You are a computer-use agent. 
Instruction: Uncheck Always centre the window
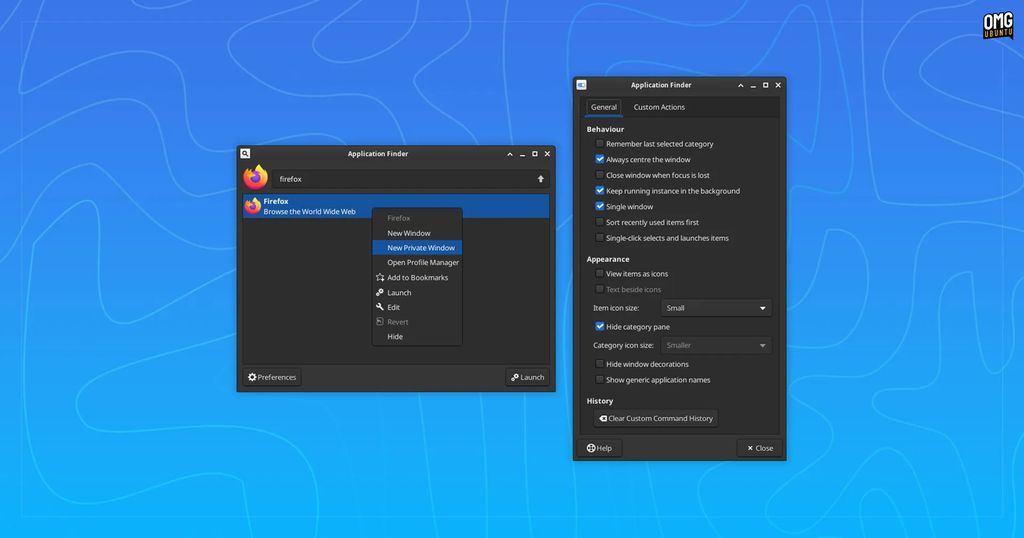coord(600,159)
